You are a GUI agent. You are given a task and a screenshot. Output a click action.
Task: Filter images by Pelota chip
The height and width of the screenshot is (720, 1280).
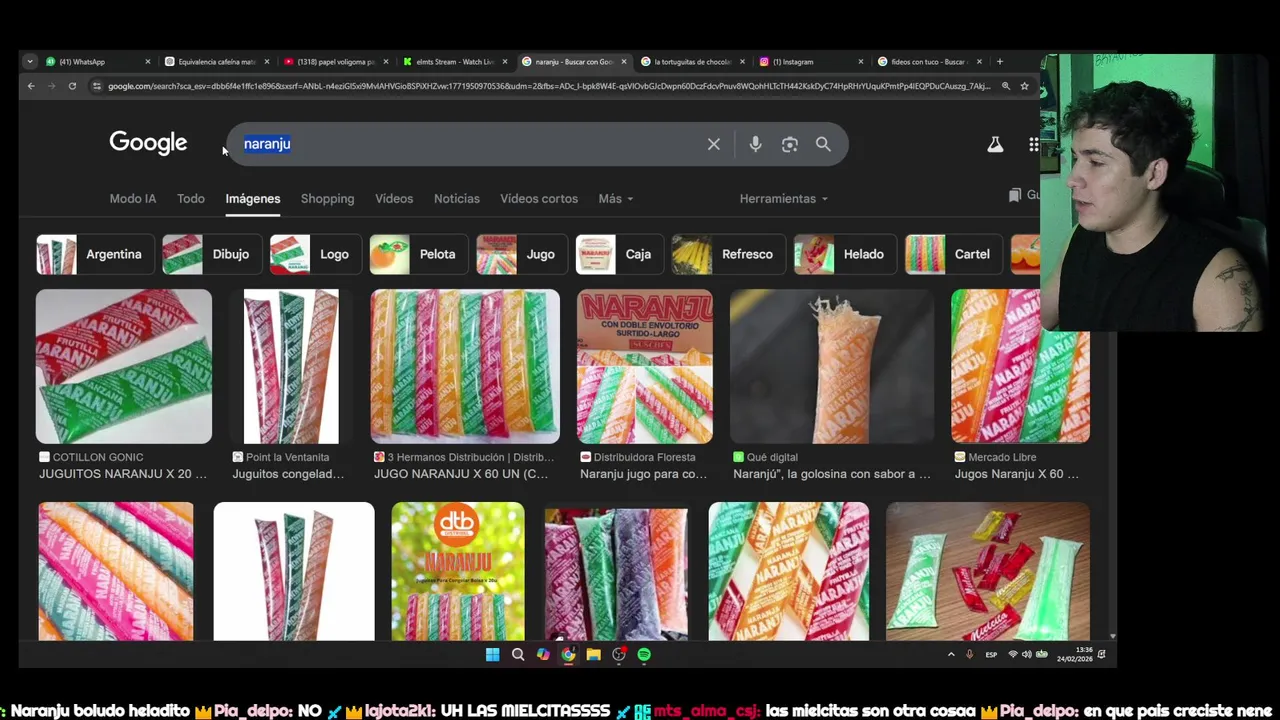point(419,254)
